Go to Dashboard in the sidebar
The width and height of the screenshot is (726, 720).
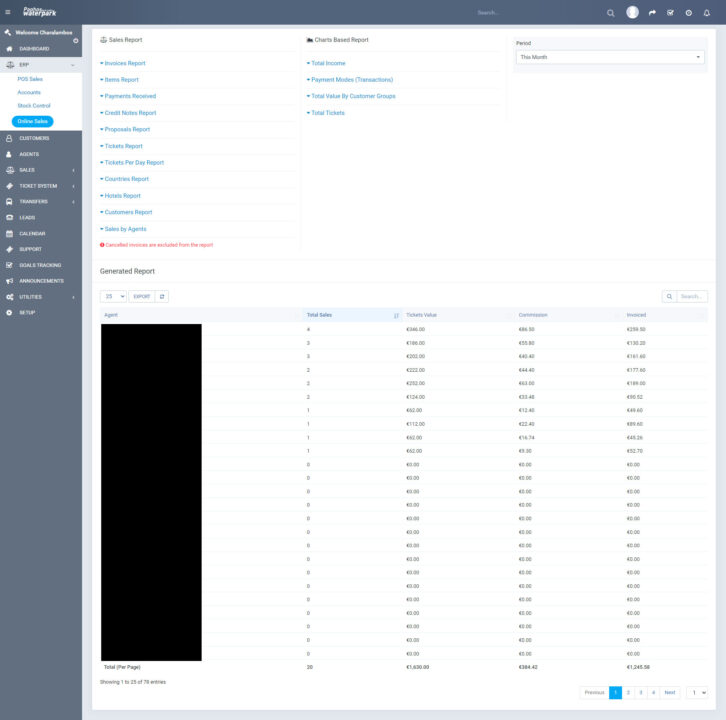[x=33, y=48]
